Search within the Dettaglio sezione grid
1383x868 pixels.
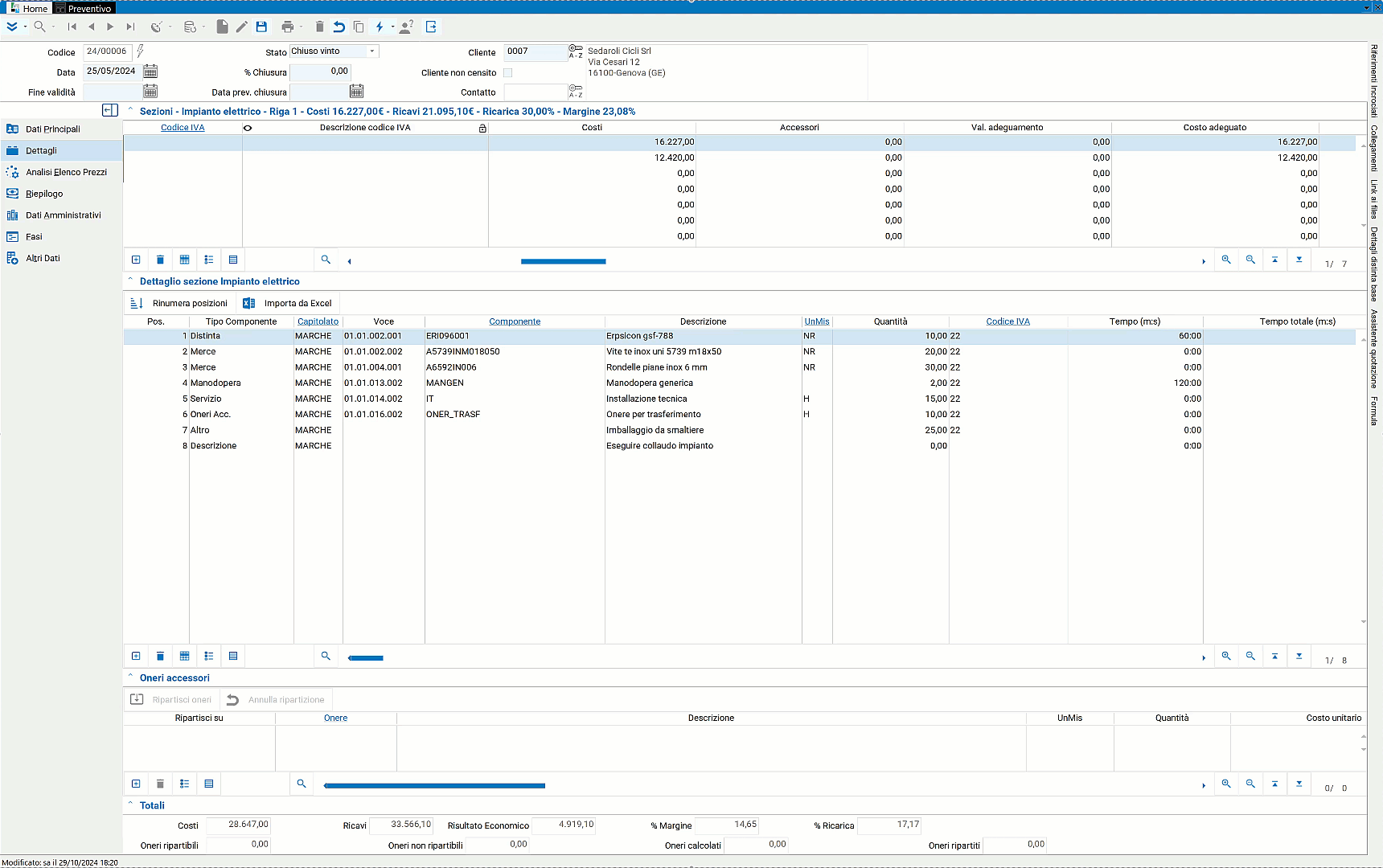326,656
